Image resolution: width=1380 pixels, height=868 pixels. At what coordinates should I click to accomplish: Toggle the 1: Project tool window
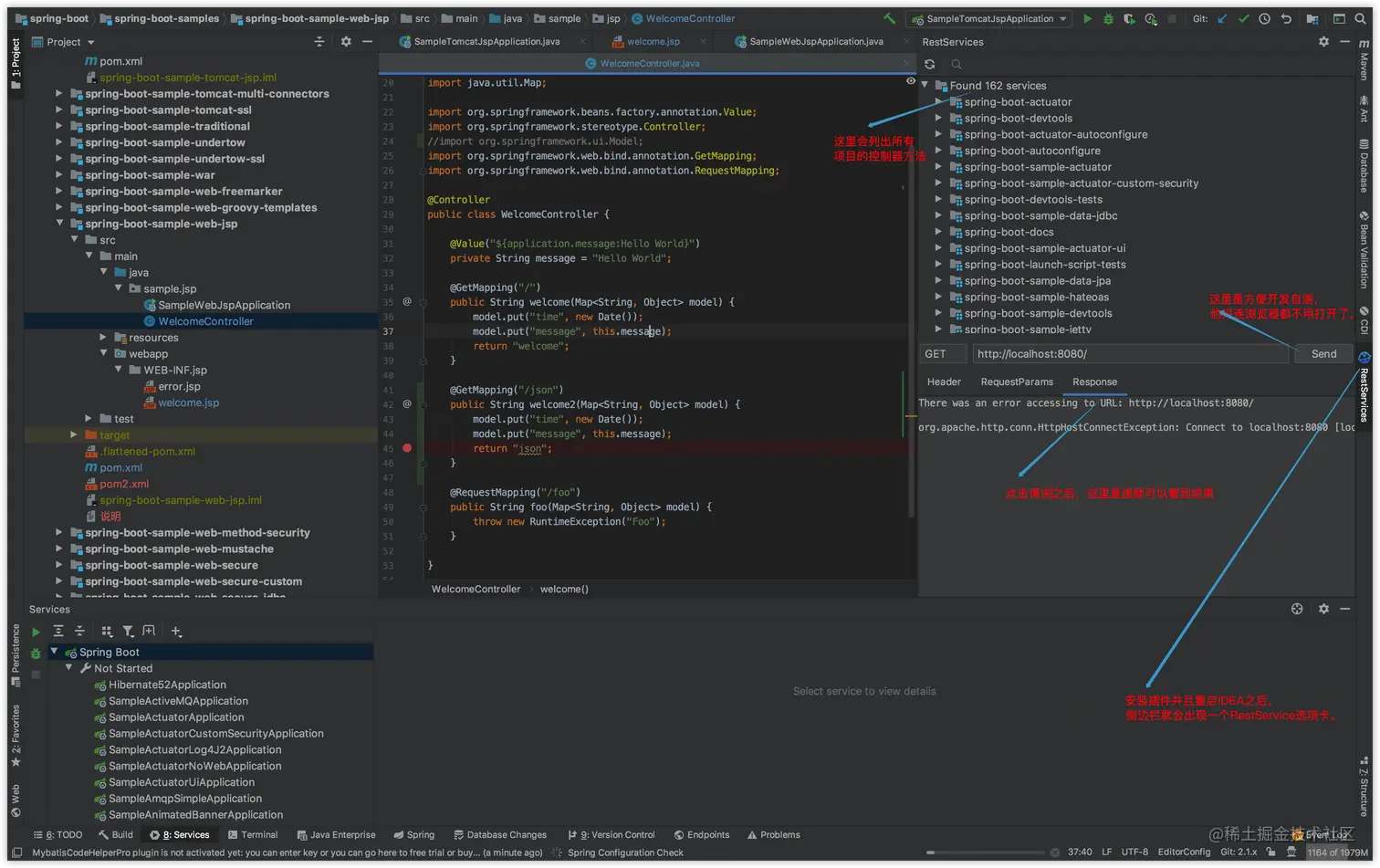click(x=16, y=63)
